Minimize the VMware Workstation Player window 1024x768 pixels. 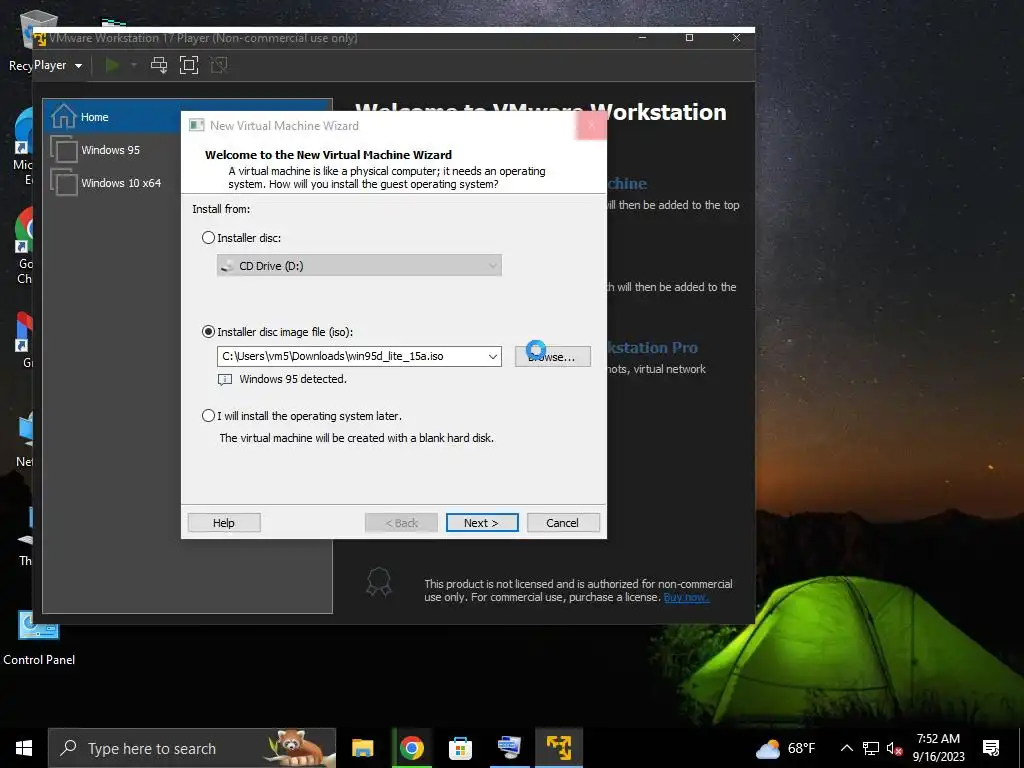[643, 38]
